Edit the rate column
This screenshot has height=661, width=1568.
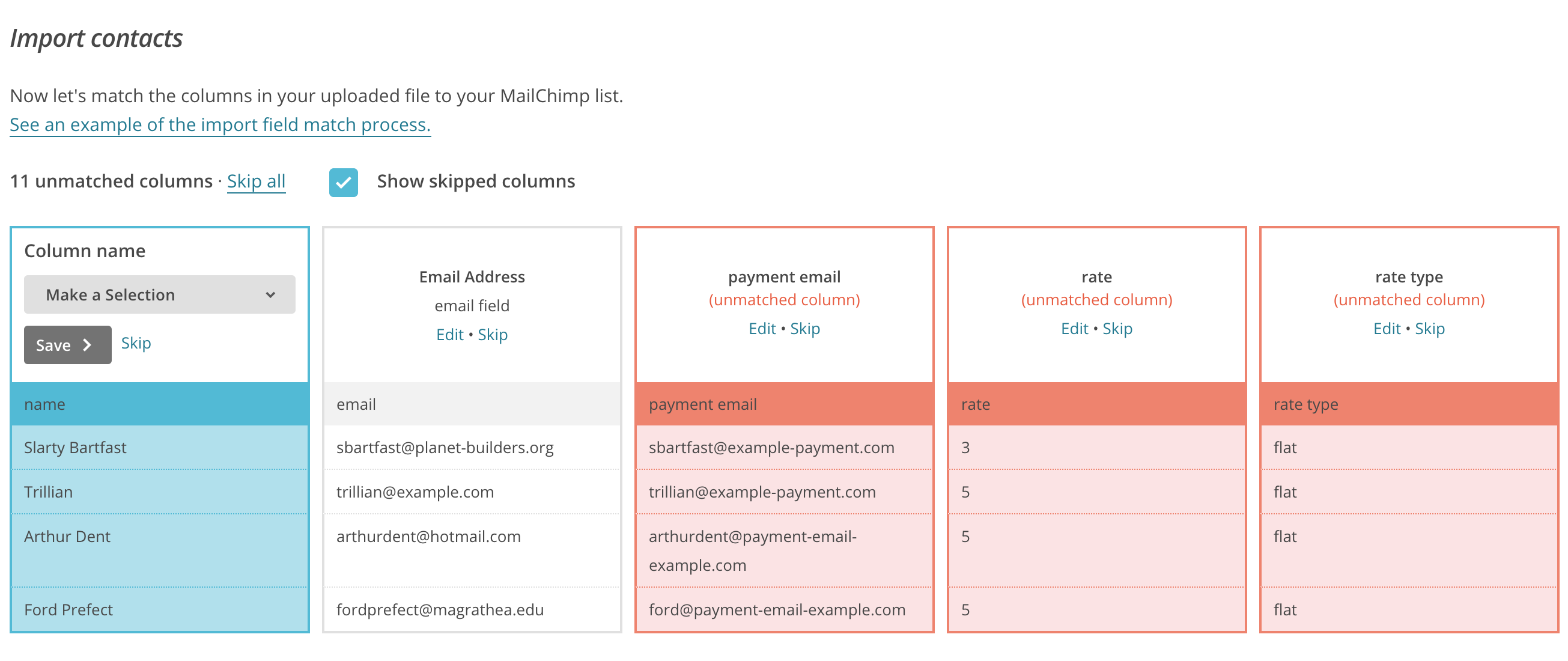[x=1074, y=329]
